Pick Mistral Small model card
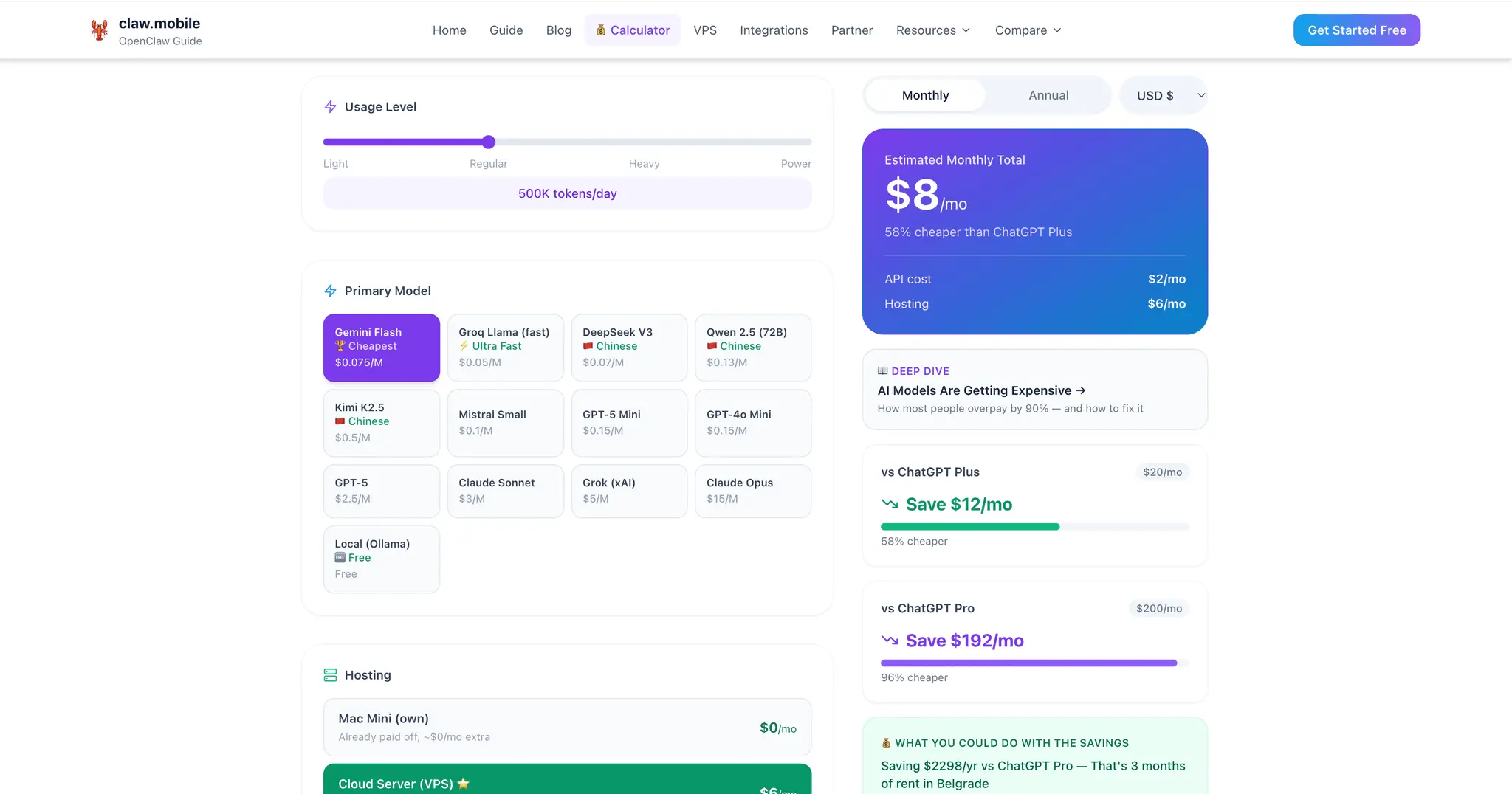Image resolution: width=1512 pixels, height=794 pixels. pos(506,423)
